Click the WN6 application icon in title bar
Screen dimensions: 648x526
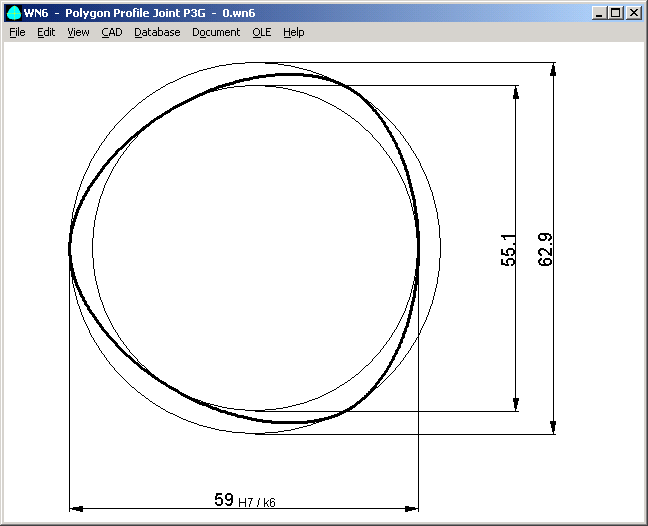[13, 13]
